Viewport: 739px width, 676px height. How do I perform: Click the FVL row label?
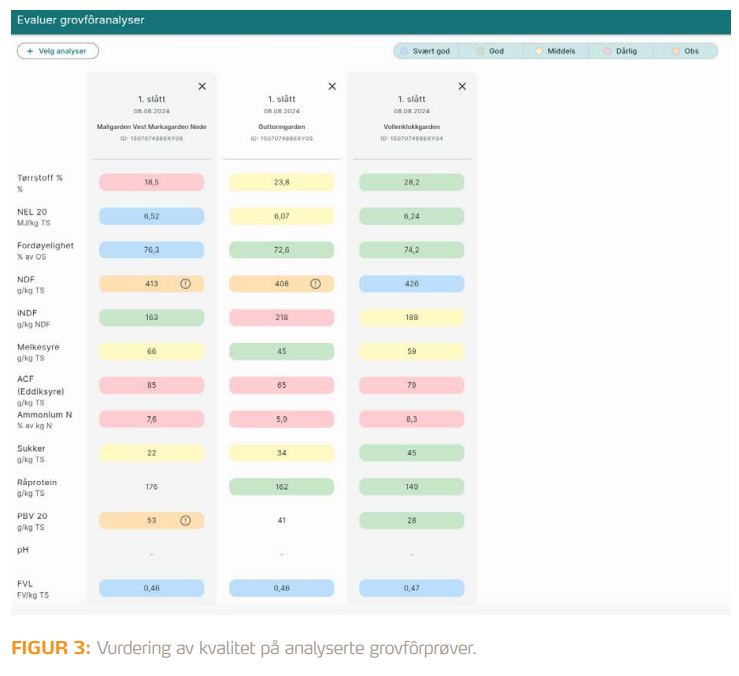(25, 584)
